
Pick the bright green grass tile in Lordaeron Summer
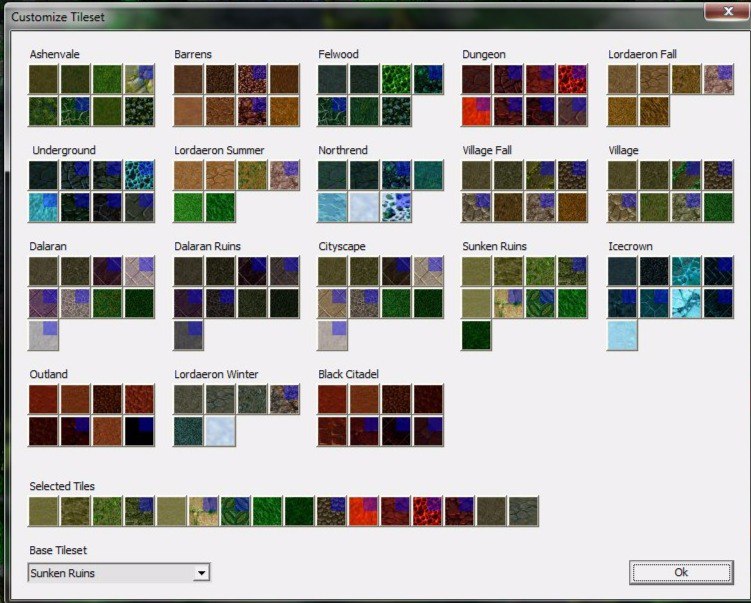188,207
